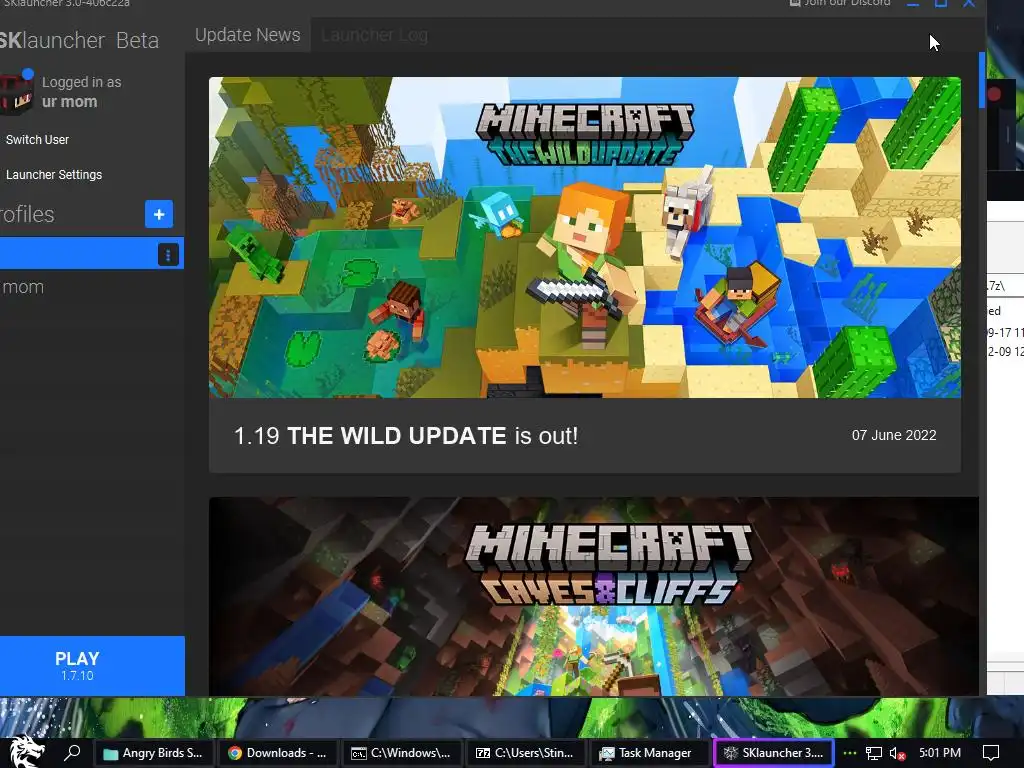Add a new profile with plus button
The height and width of the screenshot is (768, 1024).
click(x=159, y=214)
